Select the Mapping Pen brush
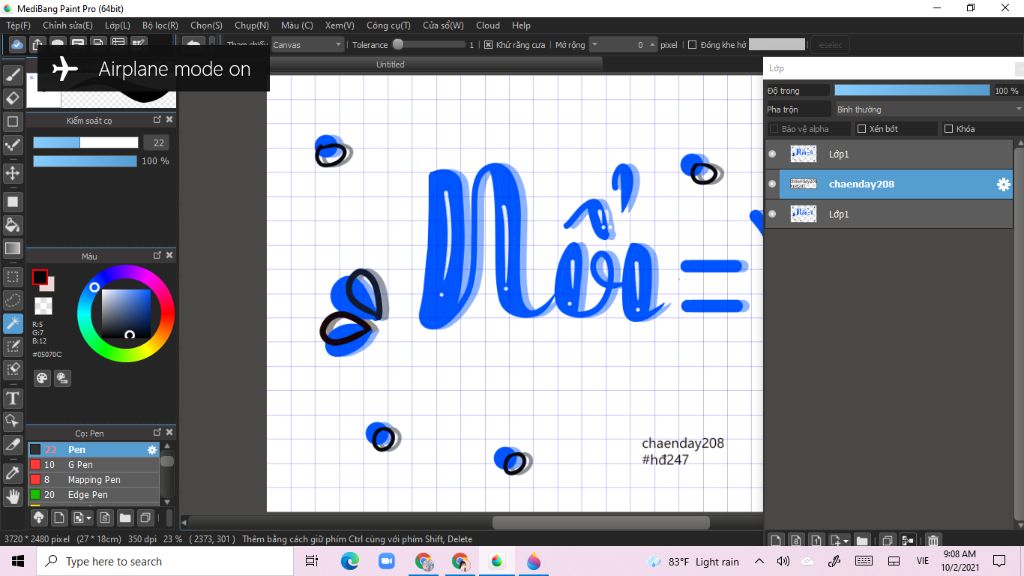The width and height of the screenshot is (1024, 576). click(x=94, y=479)
